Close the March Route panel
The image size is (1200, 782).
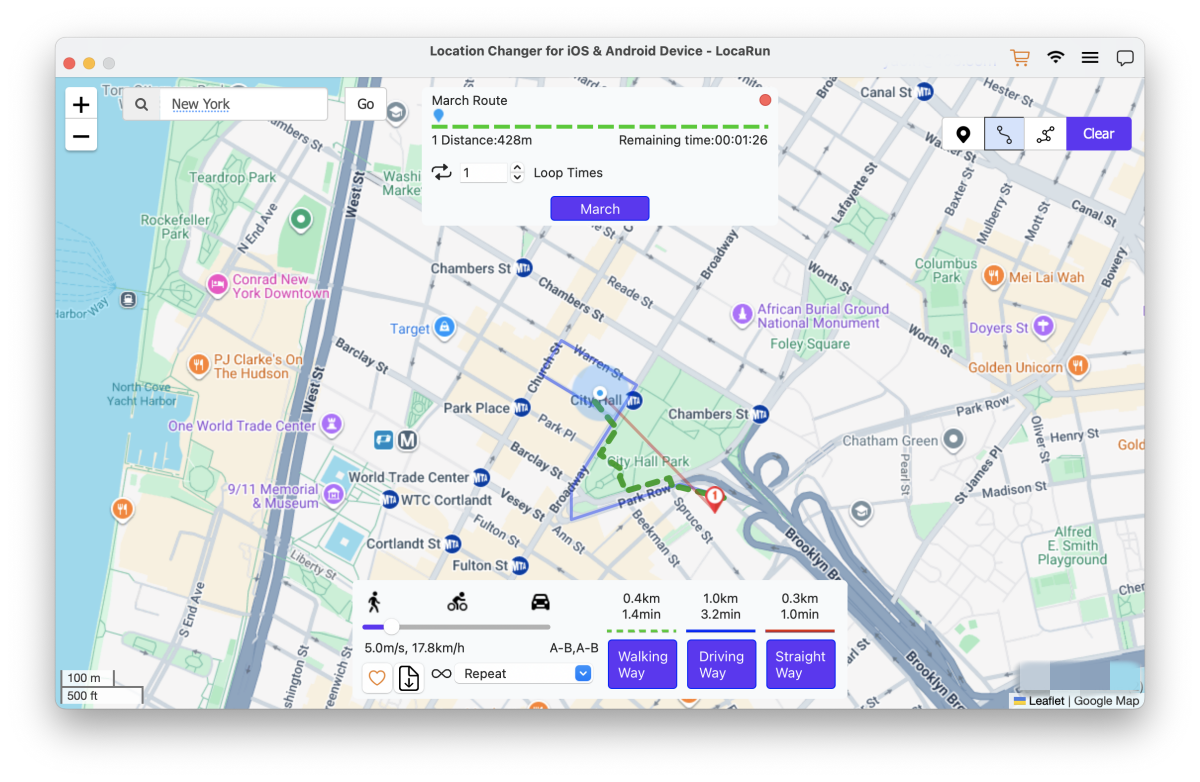coord(765,100)
